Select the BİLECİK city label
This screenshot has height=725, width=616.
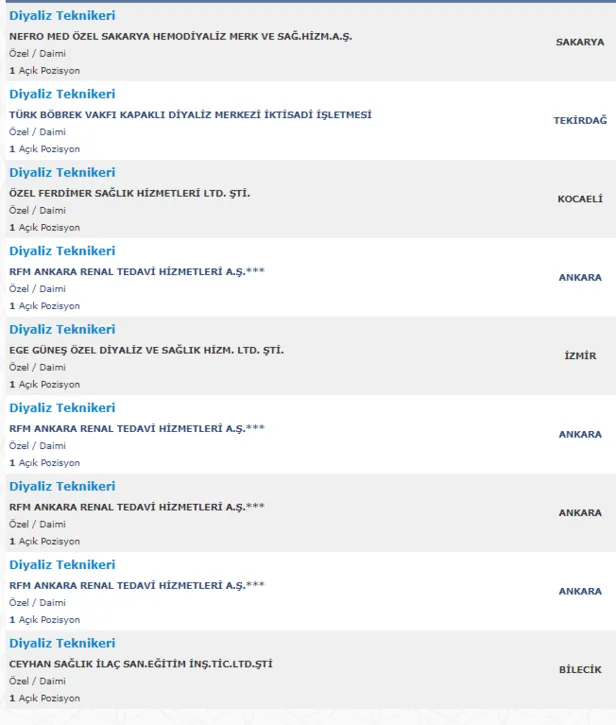click(580, 670)
